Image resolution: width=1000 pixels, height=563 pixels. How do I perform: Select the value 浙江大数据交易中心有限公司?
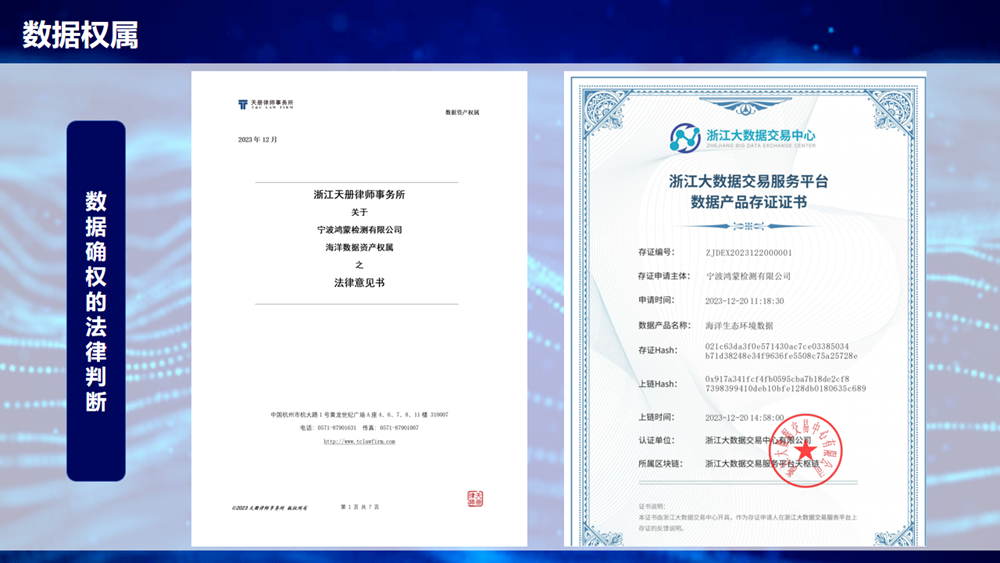[758, 440]
